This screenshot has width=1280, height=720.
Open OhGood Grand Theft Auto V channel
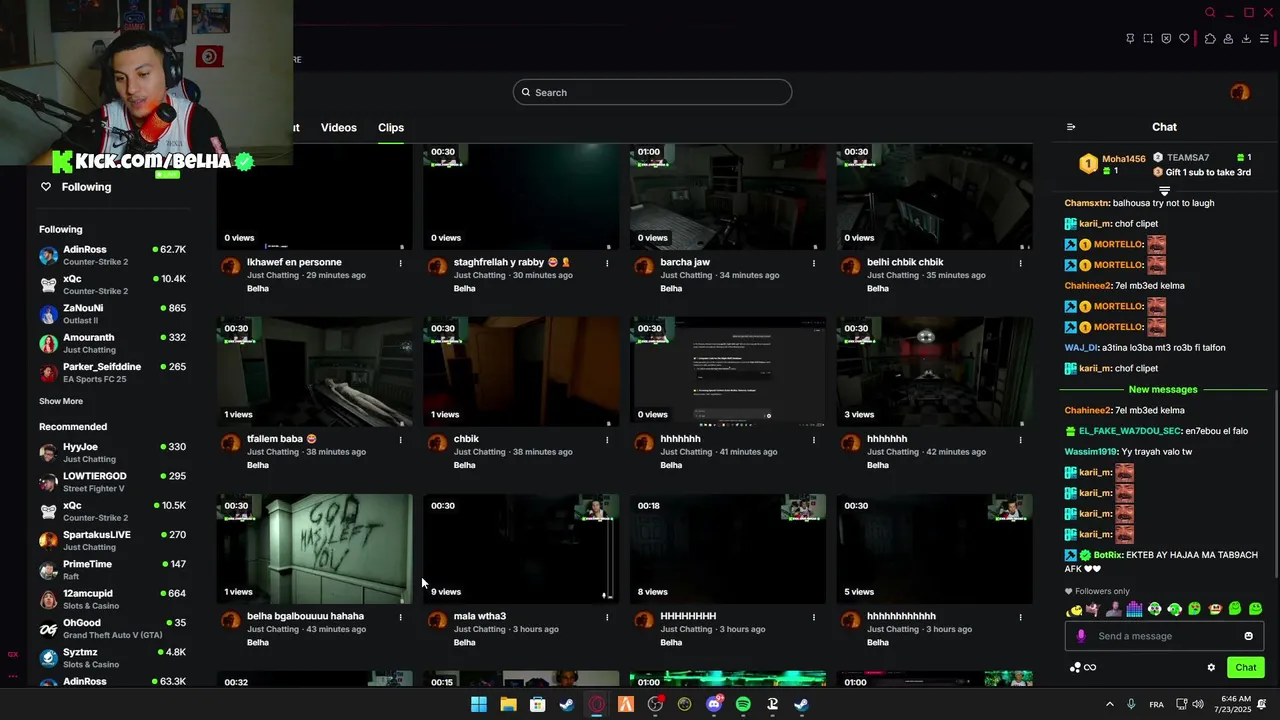click(x=112, y=628)
